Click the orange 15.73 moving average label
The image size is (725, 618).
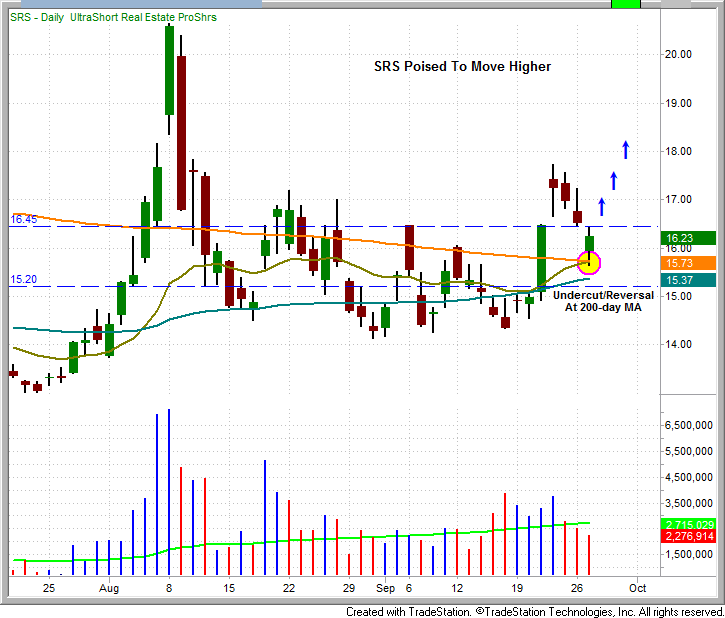pyautogui.click(x=688, y=263)
